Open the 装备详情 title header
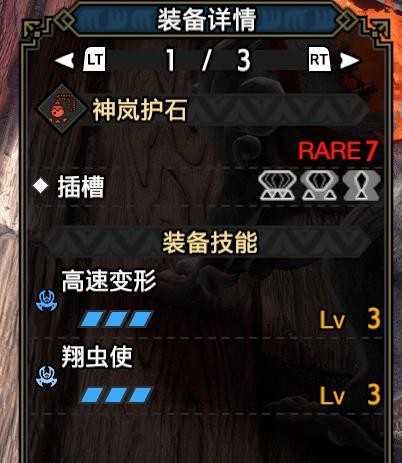Viewport: 402px width, 463px height. tap(207, 20)
